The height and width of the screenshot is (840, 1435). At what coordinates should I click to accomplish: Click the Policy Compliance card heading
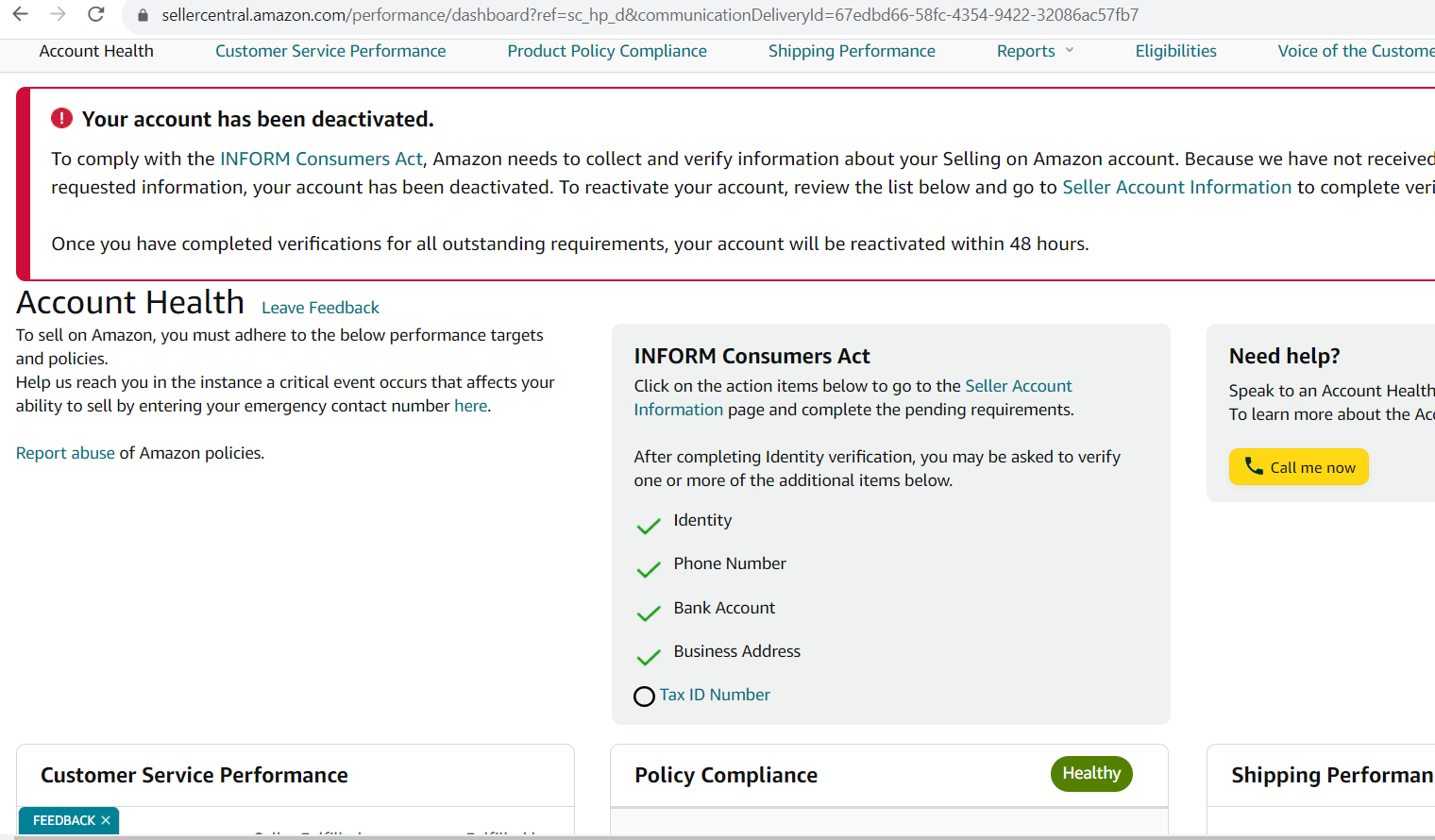726,775
